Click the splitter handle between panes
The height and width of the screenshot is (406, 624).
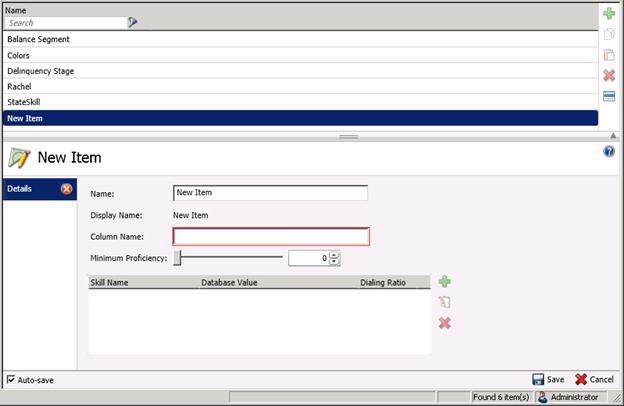[348, 135]
